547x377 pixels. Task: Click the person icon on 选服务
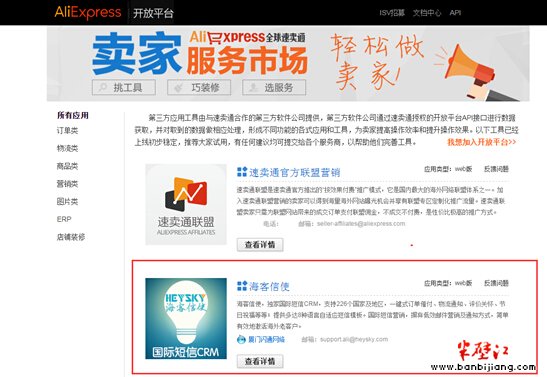[253, 87]
